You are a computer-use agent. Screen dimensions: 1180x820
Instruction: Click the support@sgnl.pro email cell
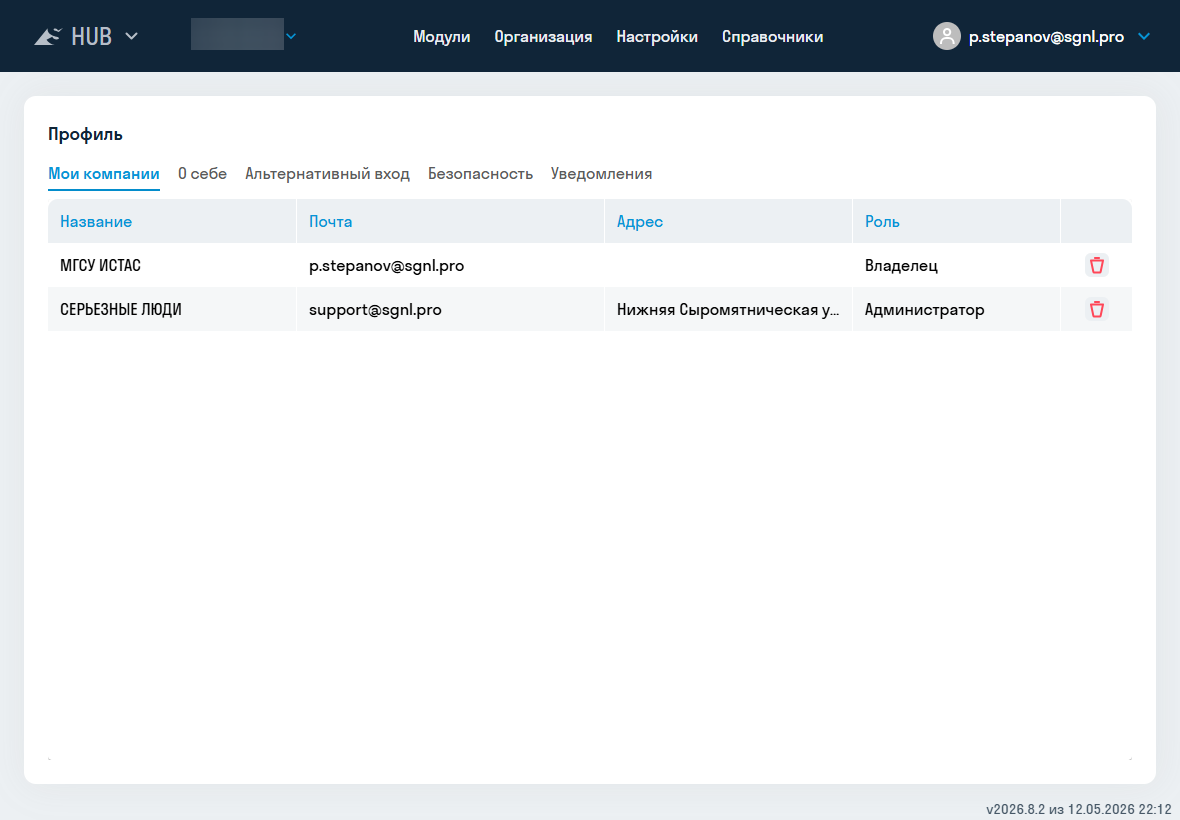(x=450, y=309)
